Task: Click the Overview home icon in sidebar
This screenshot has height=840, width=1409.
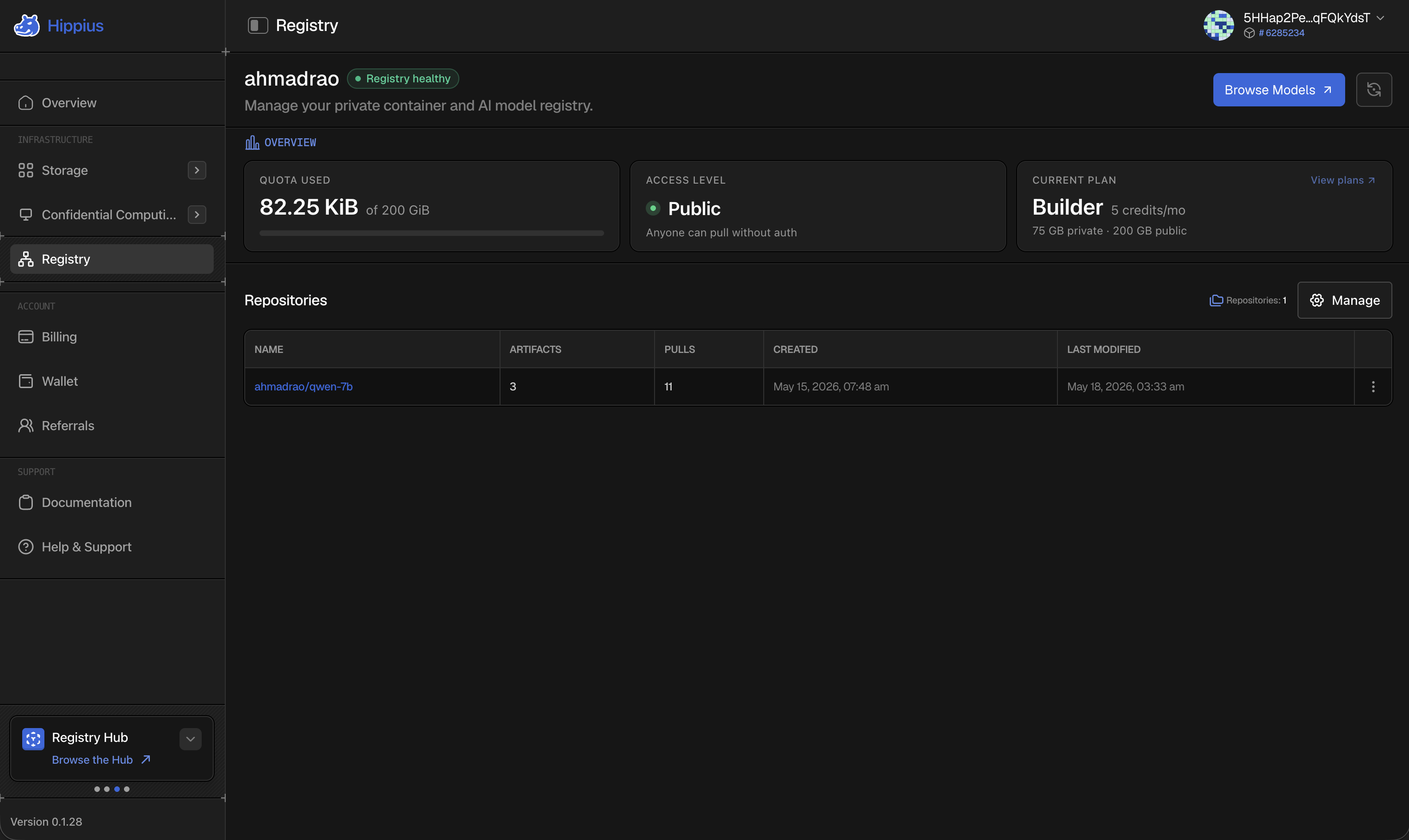Action: click(x=25, y=103)
